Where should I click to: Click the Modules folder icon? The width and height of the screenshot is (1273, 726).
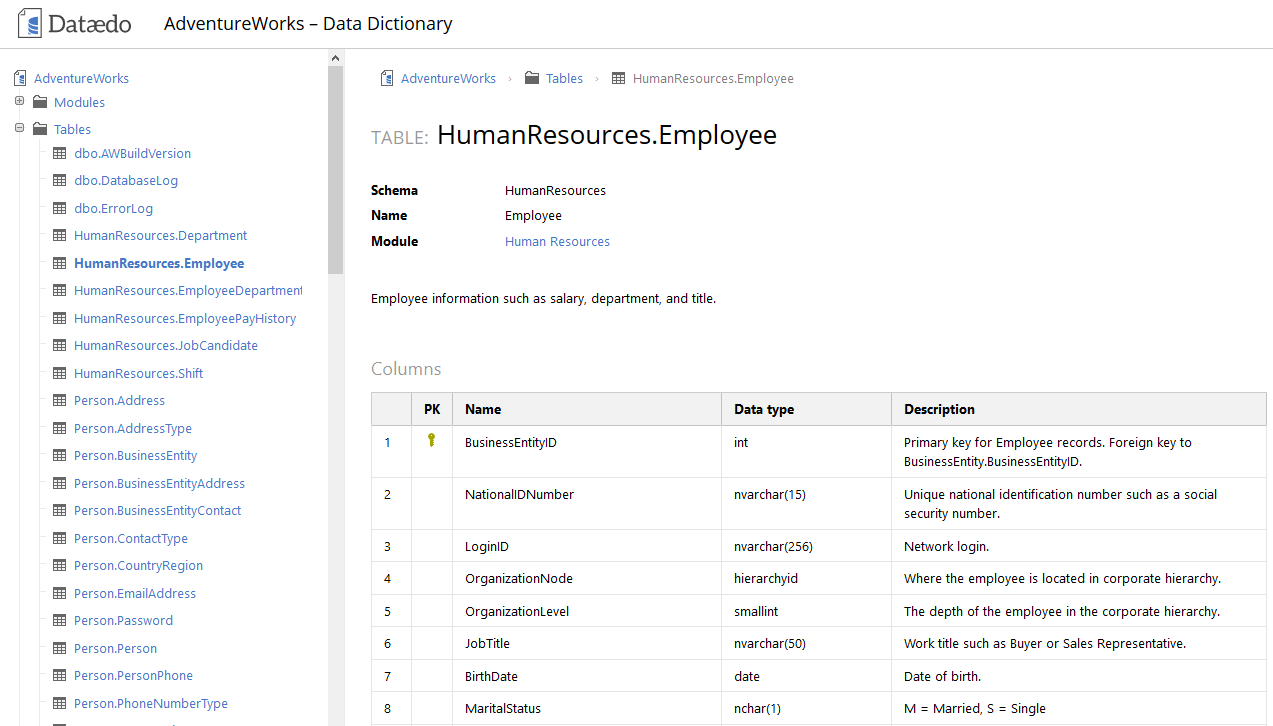[x=40, y=102]
